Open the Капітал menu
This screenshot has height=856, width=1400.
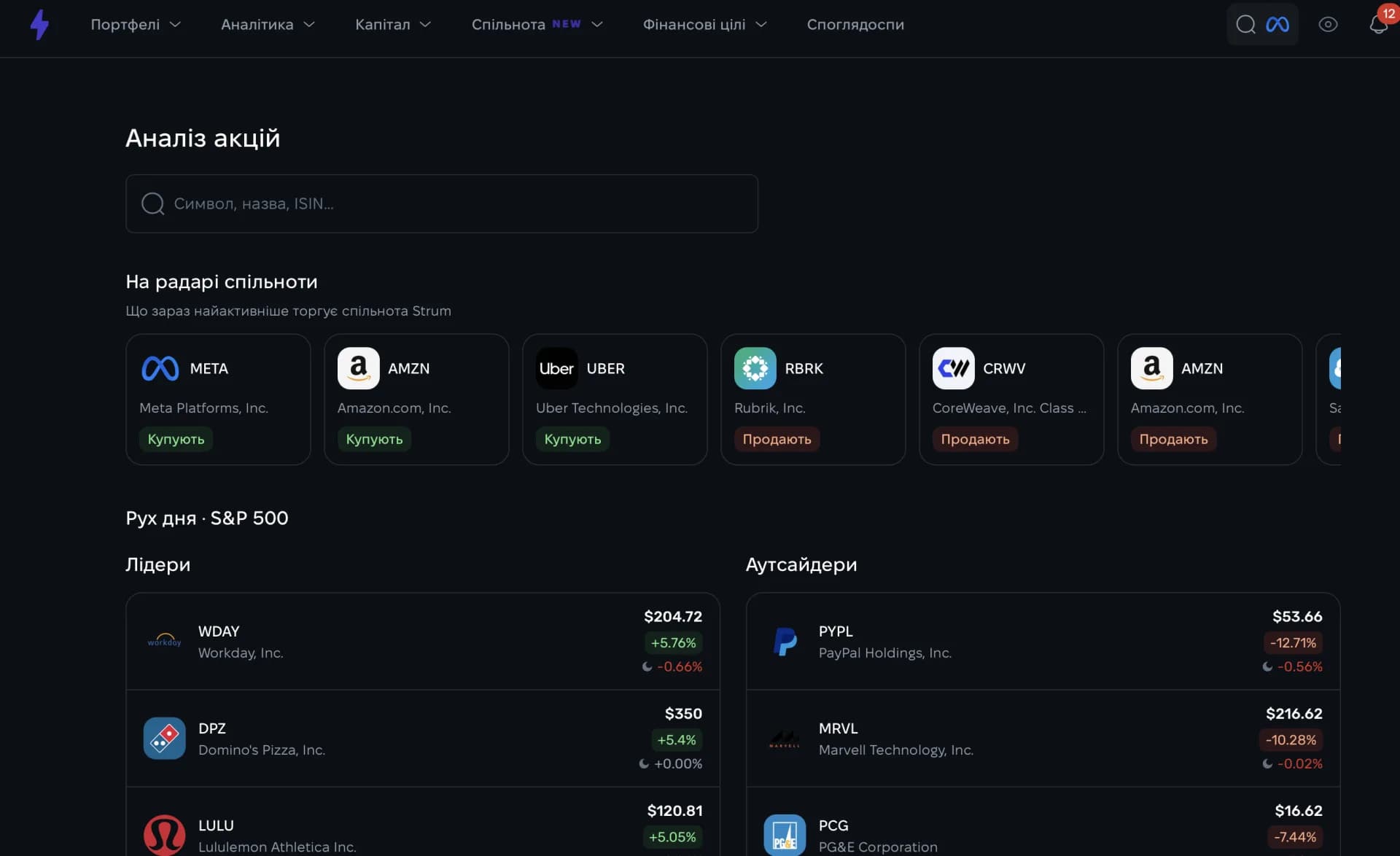[x=393, y=24]
